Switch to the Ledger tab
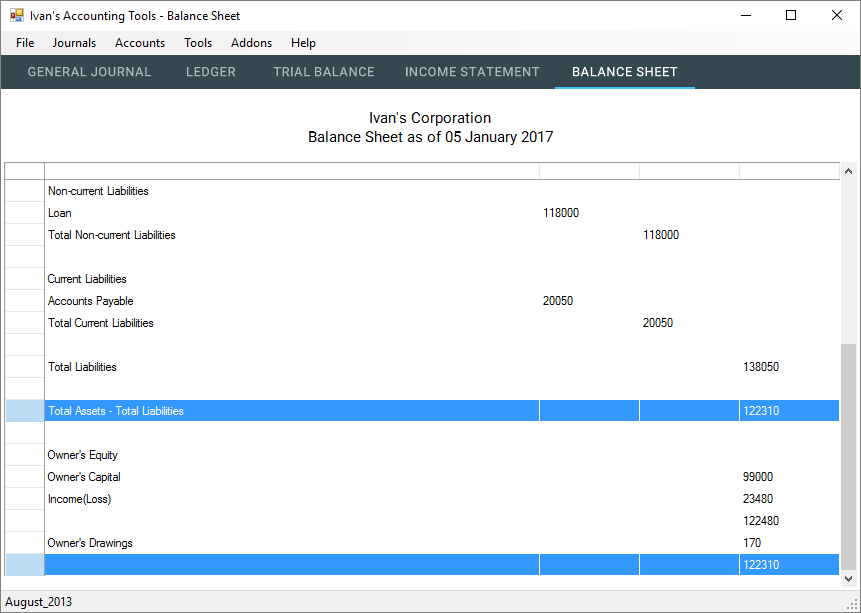This screenshot has width=861, height=613. coord(211,72)
